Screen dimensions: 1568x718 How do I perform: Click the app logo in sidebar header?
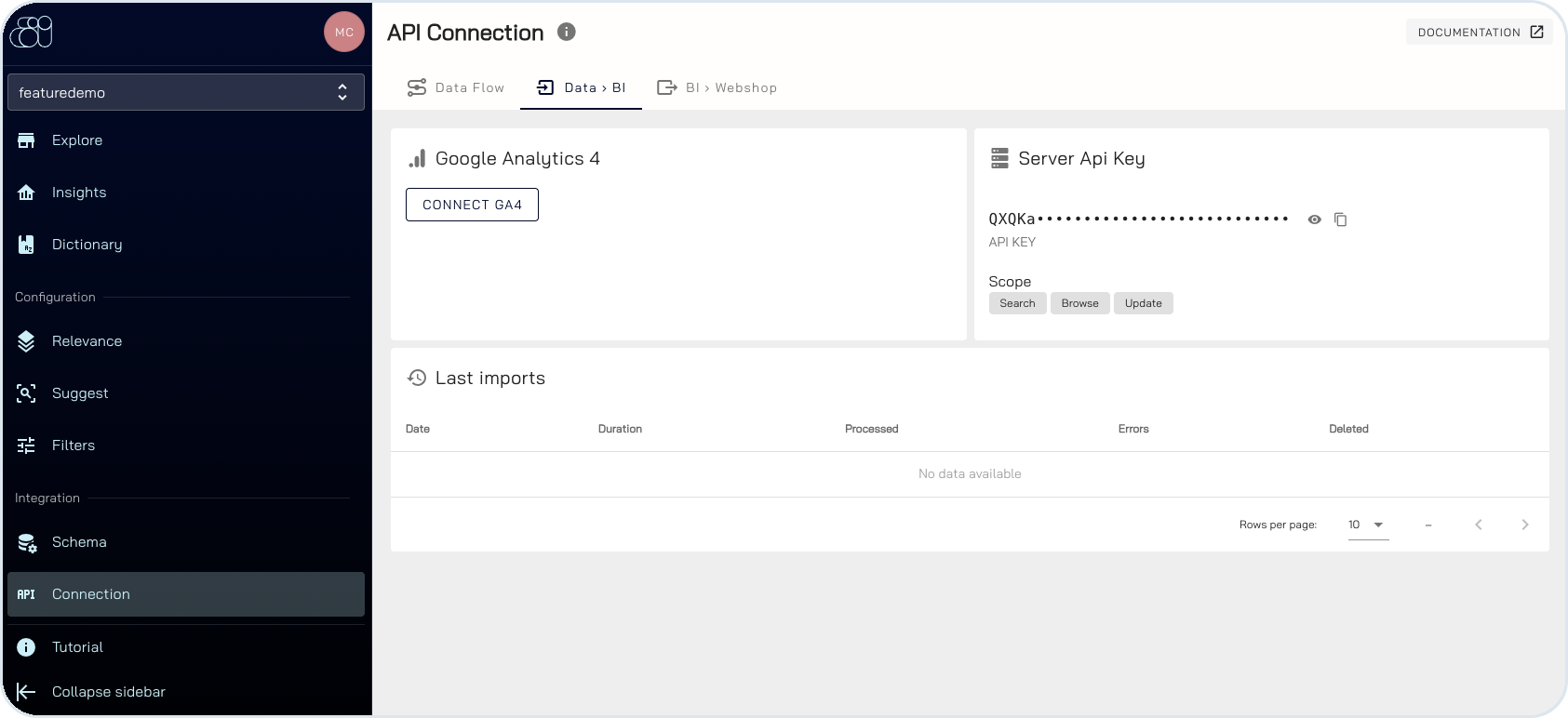[x=31, y=32]
